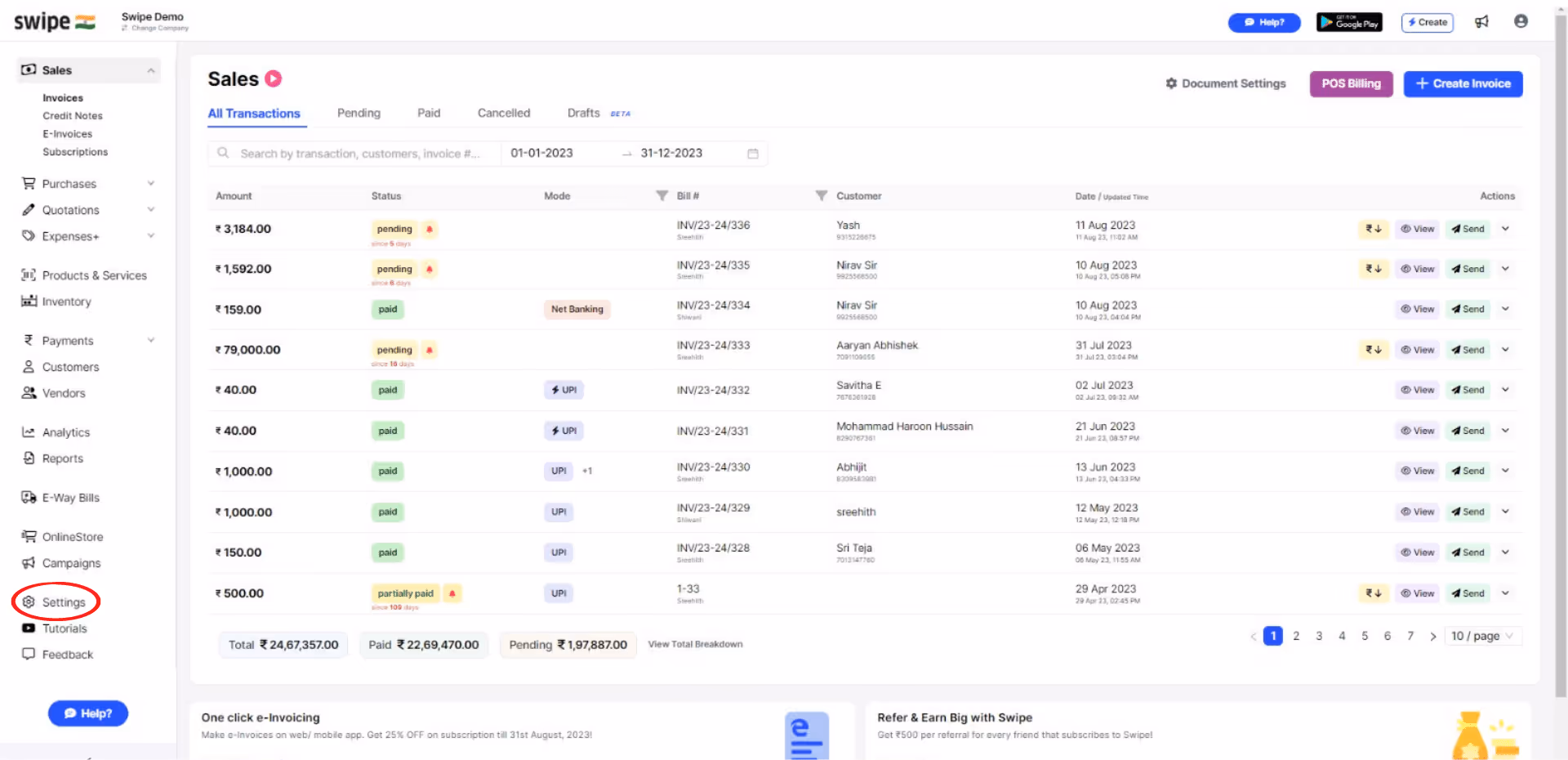Open more actions dropdown for INV/23-24/336
Viewport: 1568px width, 760px height.
[x=1505, y=229]
